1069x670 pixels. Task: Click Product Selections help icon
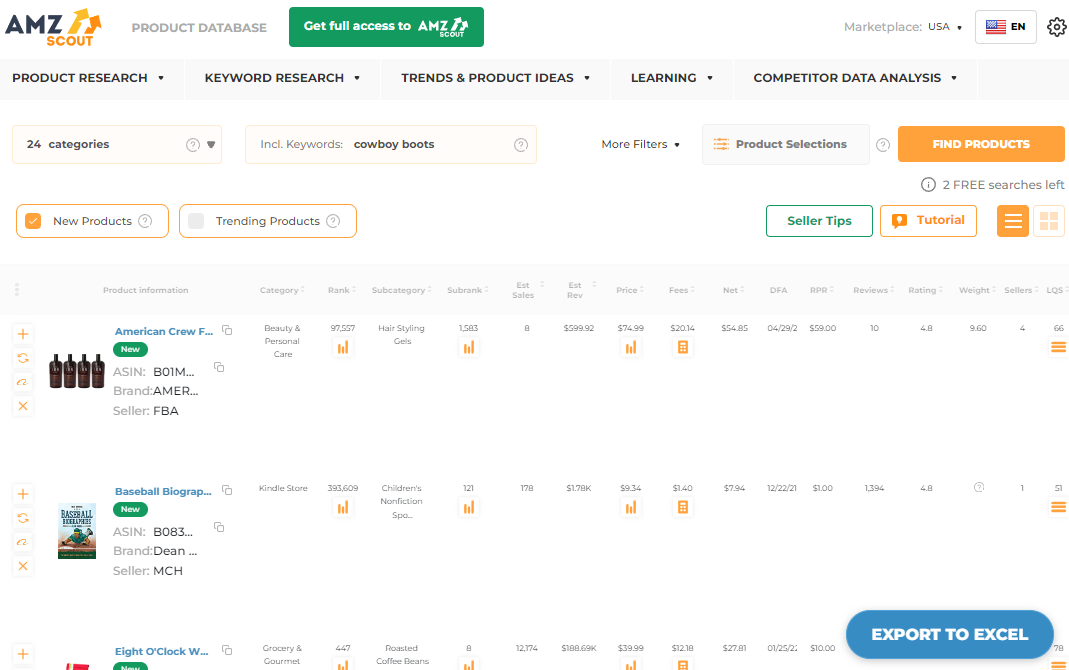(x=883, y=144)
